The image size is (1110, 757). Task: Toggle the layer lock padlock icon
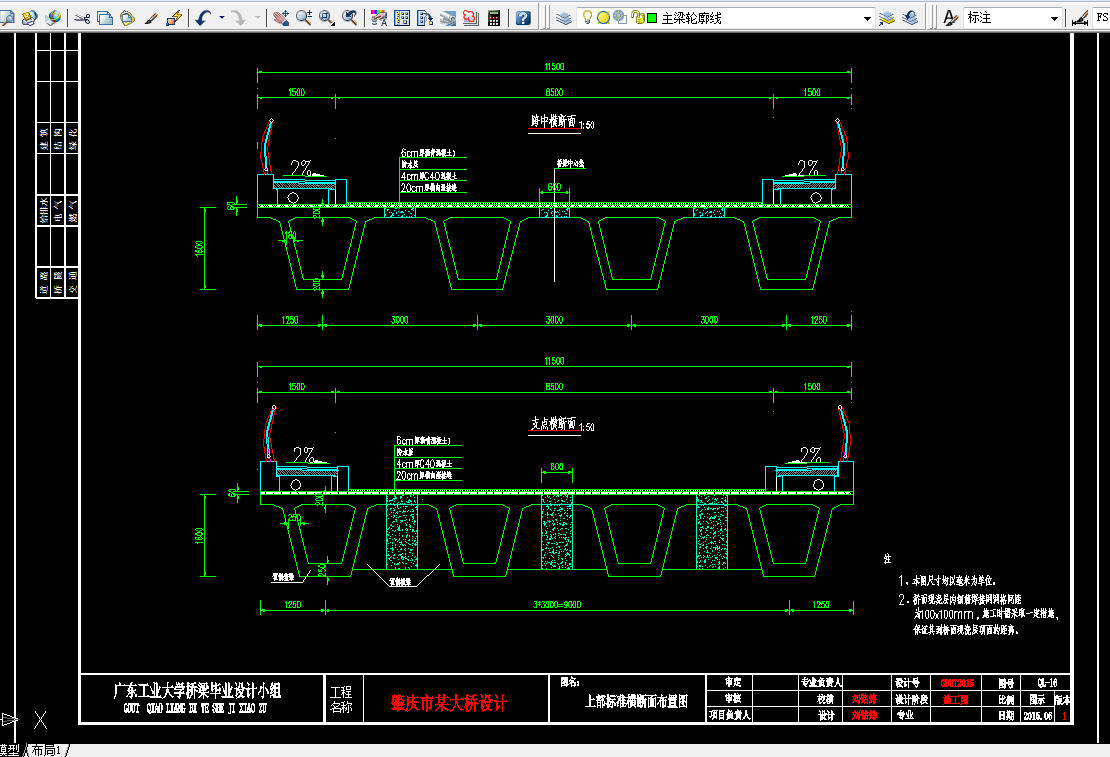636,18
